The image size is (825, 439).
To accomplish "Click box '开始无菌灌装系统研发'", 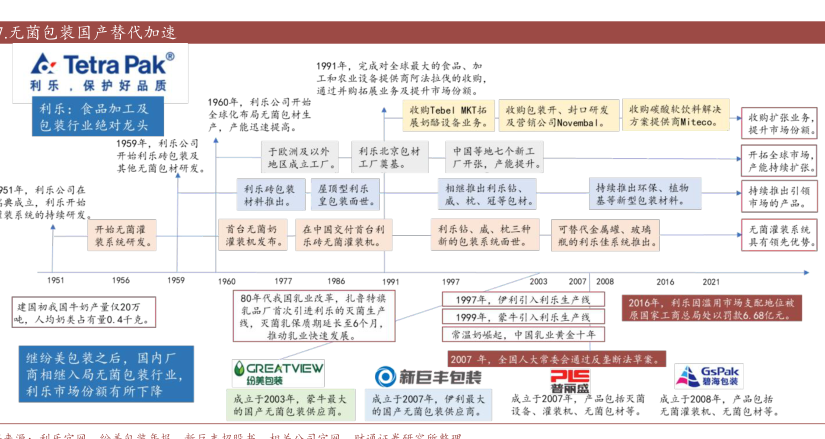I will pyautogui.click(x=123, y=235).
